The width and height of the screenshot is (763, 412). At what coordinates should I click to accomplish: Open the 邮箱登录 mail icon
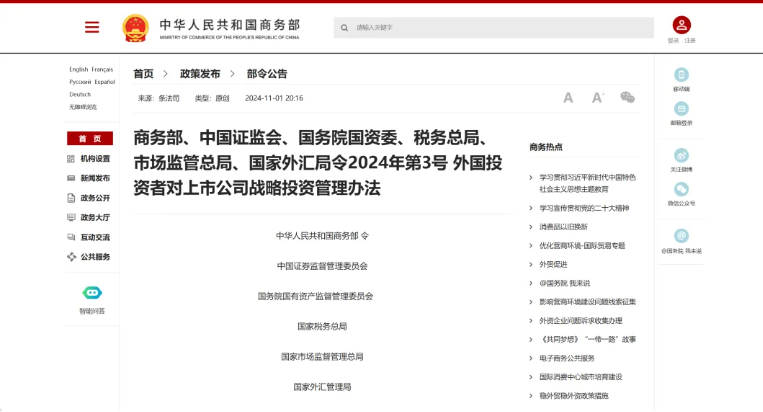681,108
